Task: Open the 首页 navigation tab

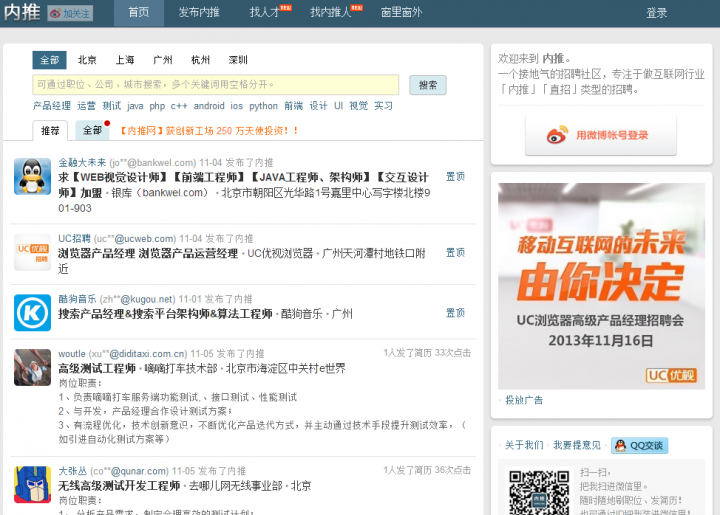Action: coord(139,12)
